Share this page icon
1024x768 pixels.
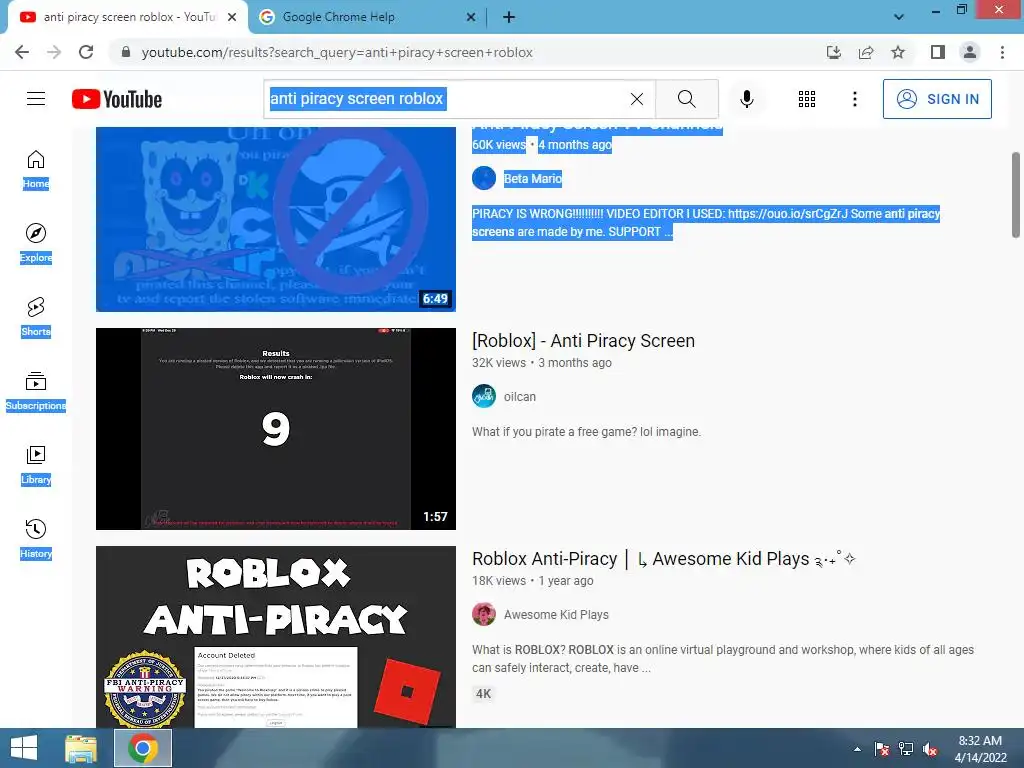[866, 52]
